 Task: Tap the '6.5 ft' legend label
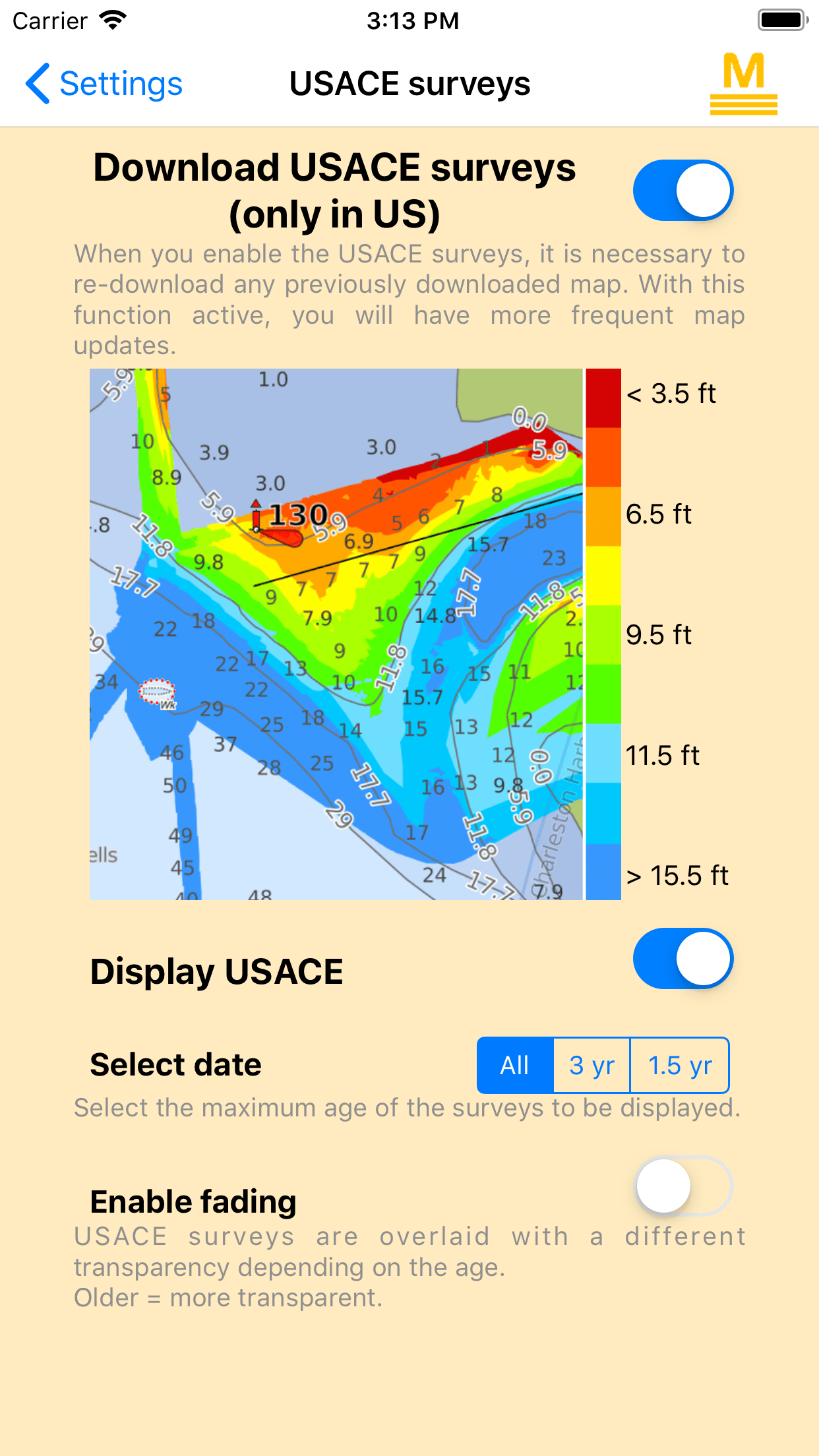(659, 514)
